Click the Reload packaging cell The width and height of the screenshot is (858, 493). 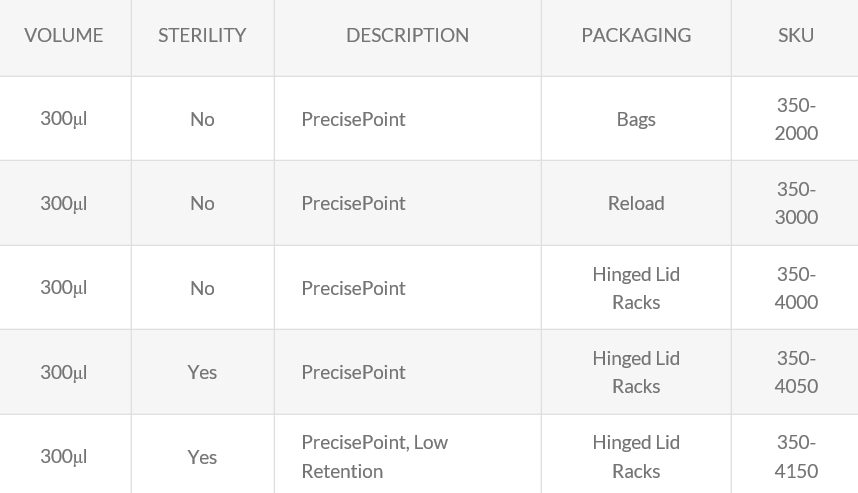point(636,203)
